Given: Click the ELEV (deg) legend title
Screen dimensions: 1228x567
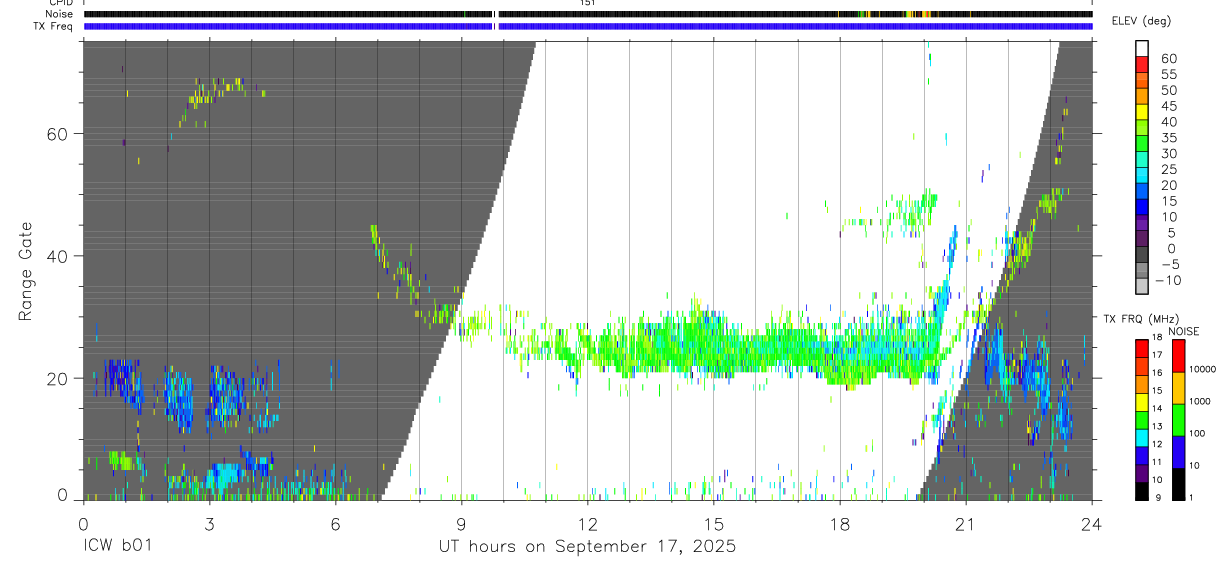Looking at the screenshot, I should click(x=1141, y=21).
